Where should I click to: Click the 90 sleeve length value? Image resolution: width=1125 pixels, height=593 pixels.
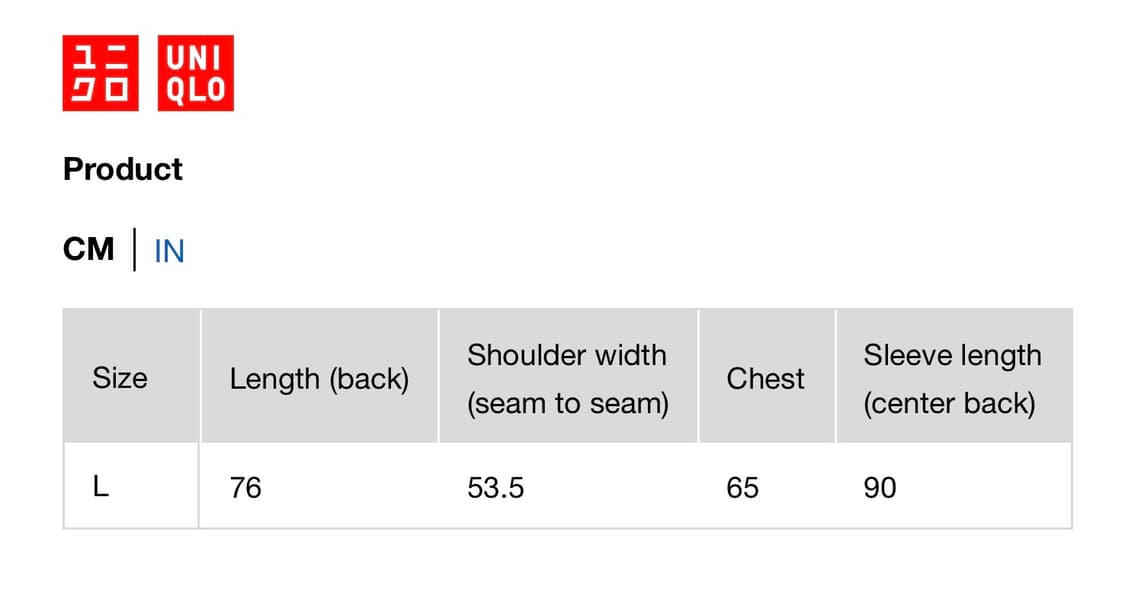click(x=879, y=488)
